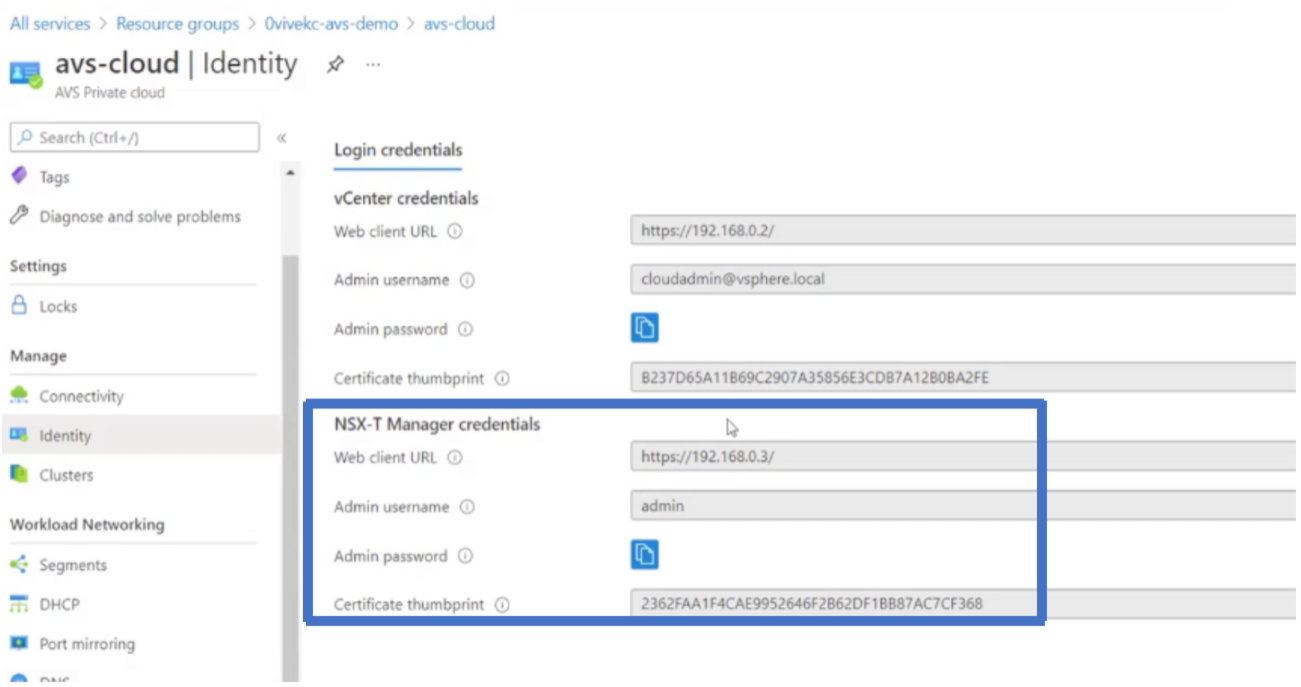Click the vCenter thumbprint field starting B237D65A
The image size is (1301, 687).
coord(965,378)
